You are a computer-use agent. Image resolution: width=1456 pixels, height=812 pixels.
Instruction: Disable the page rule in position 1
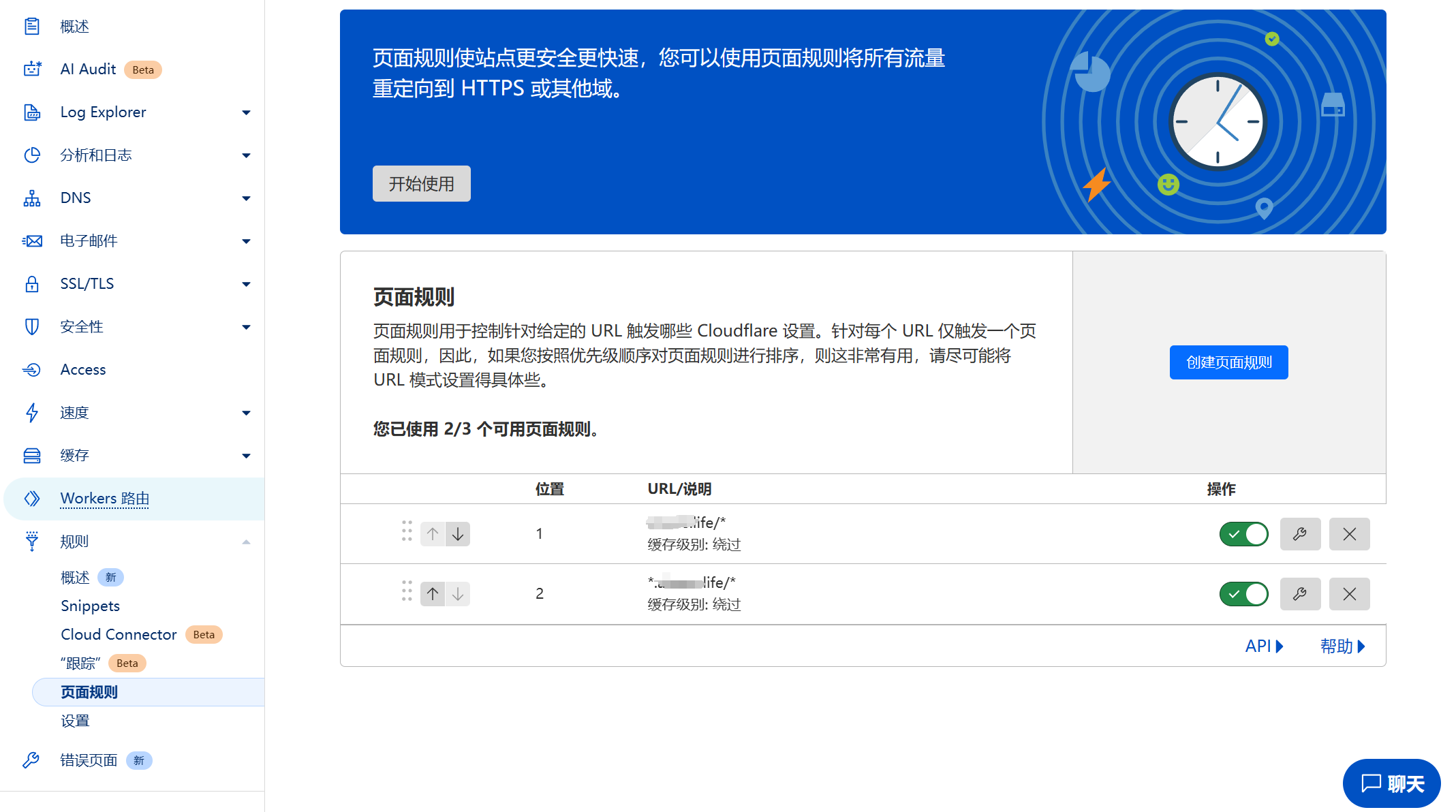click(x=1243, y=534)
